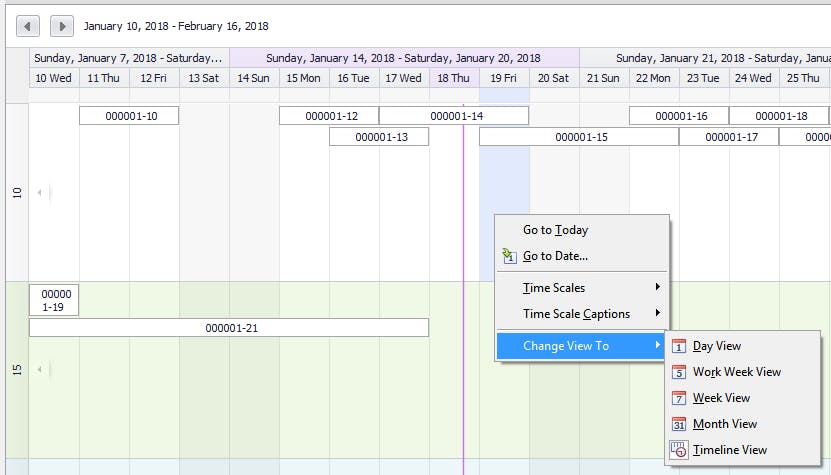Click the 18 Thu day header
This screenshot has height=475, width=831.
coord(454,78)
